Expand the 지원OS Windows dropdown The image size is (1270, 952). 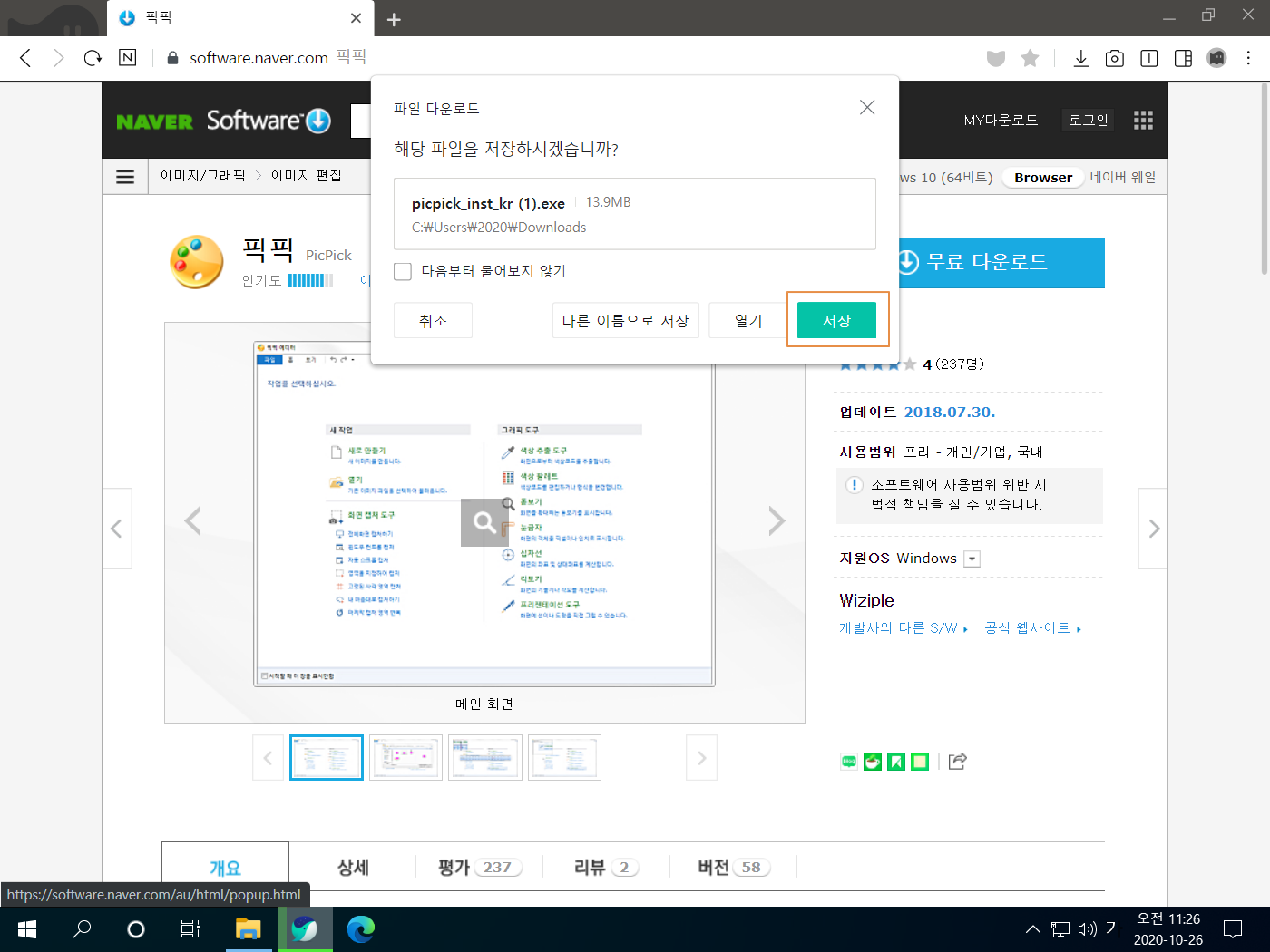click(972, 559)
